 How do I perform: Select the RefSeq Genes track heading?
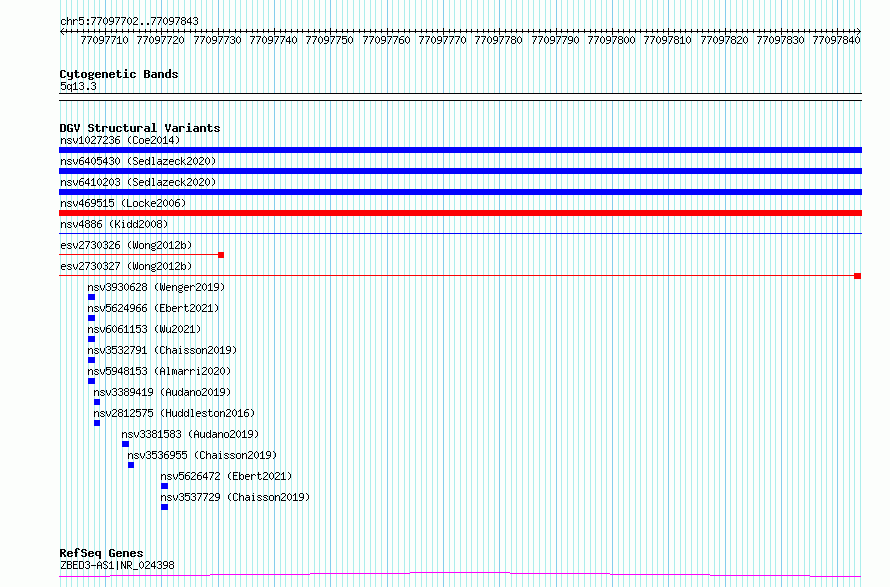click(102, 554)
